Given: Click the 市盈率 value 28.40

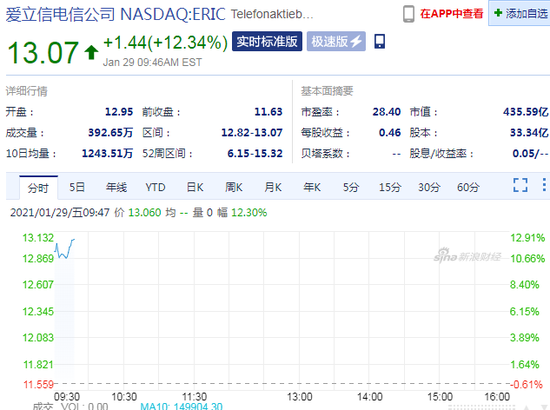Looking at the screenshot, I should coord(387,112).
